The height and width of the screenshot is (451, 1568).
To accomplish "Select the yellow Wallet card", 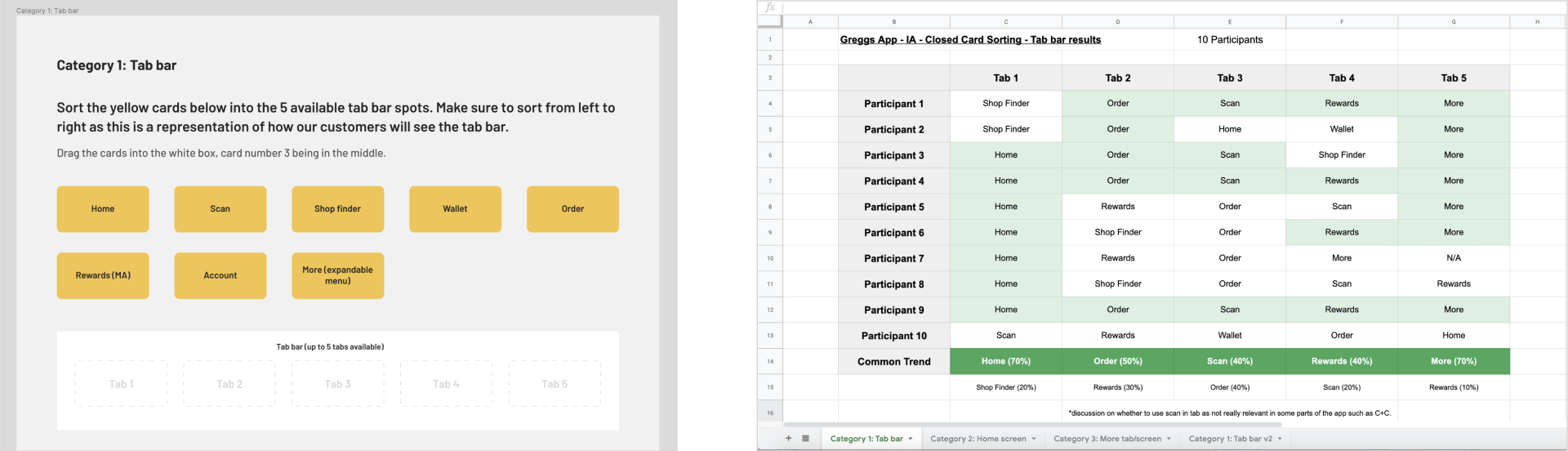I will pyautogui.click(x=455, y=209).
